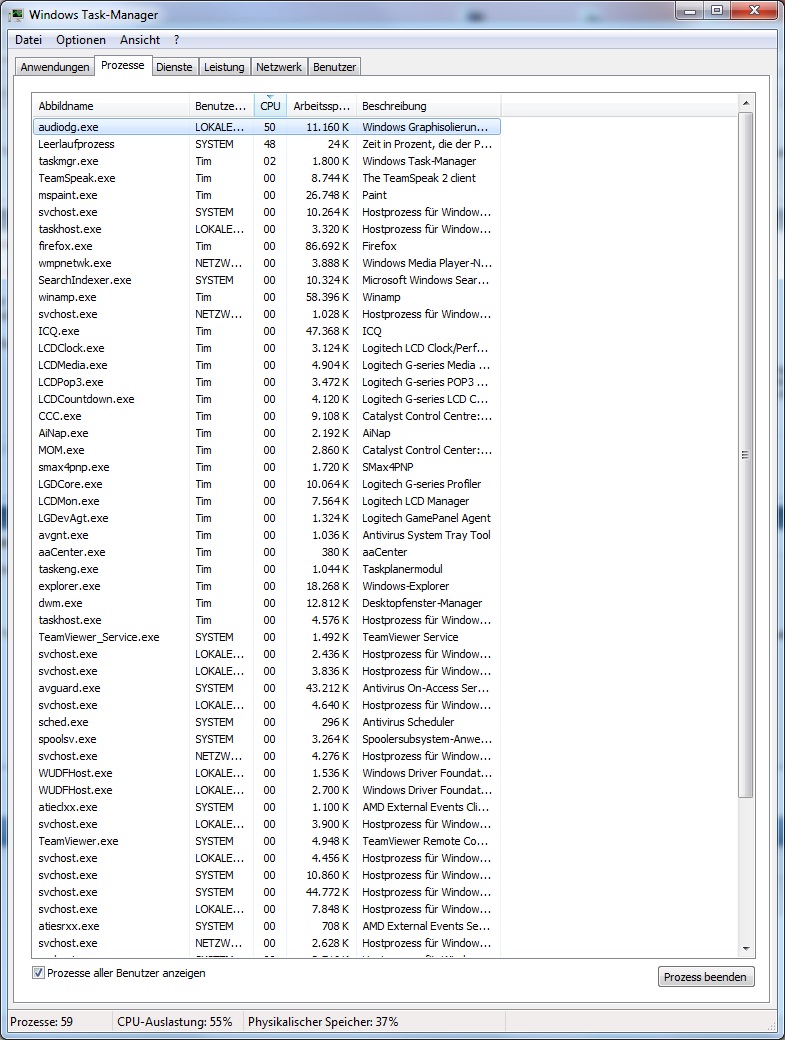The height and width of the screenshot is (1040, 785).
Task: Select the wmpnetwk.exe process
Action: click(267, 263)
